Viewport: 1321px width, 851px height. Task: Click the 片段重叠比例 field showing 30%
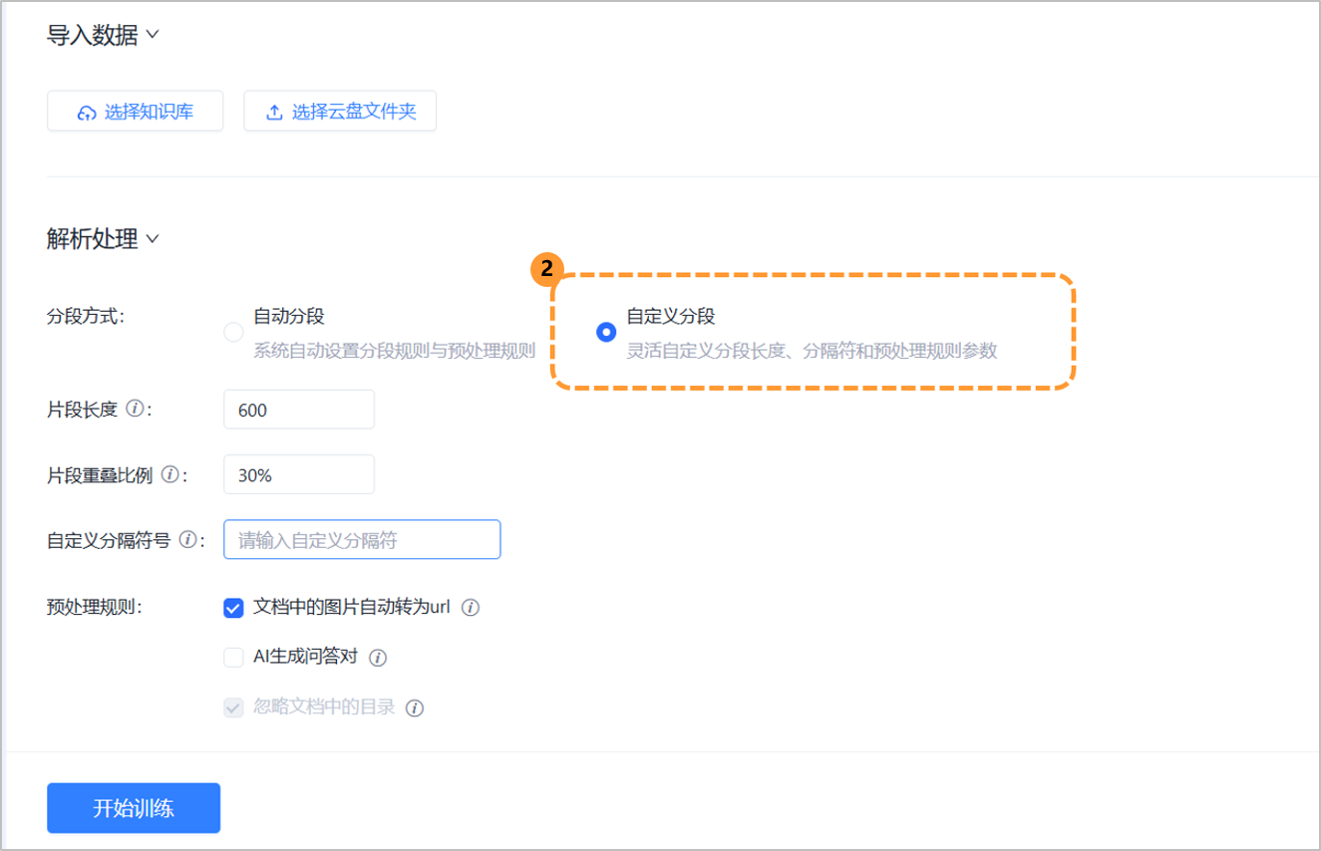click(x=298, y=475)
